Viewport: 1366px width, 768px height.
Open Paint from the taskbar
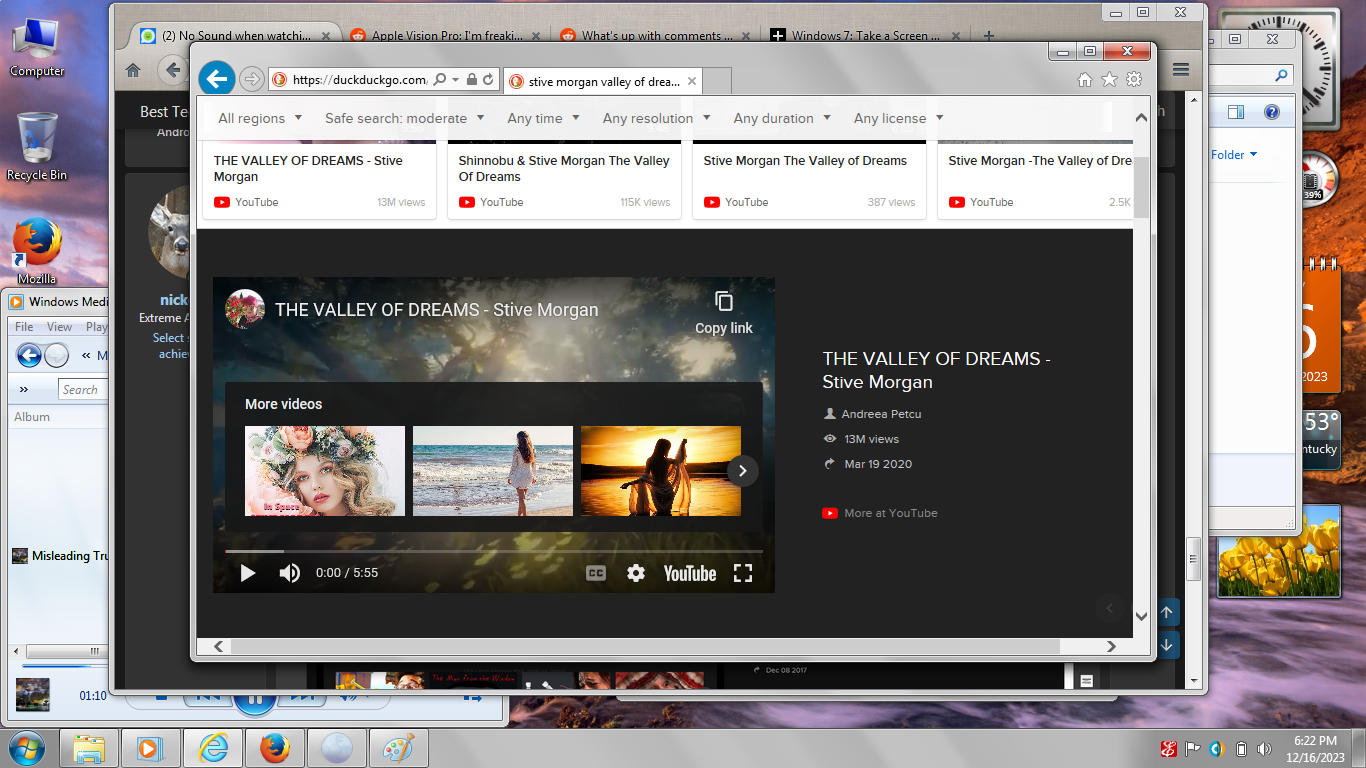tap(398, 748)
